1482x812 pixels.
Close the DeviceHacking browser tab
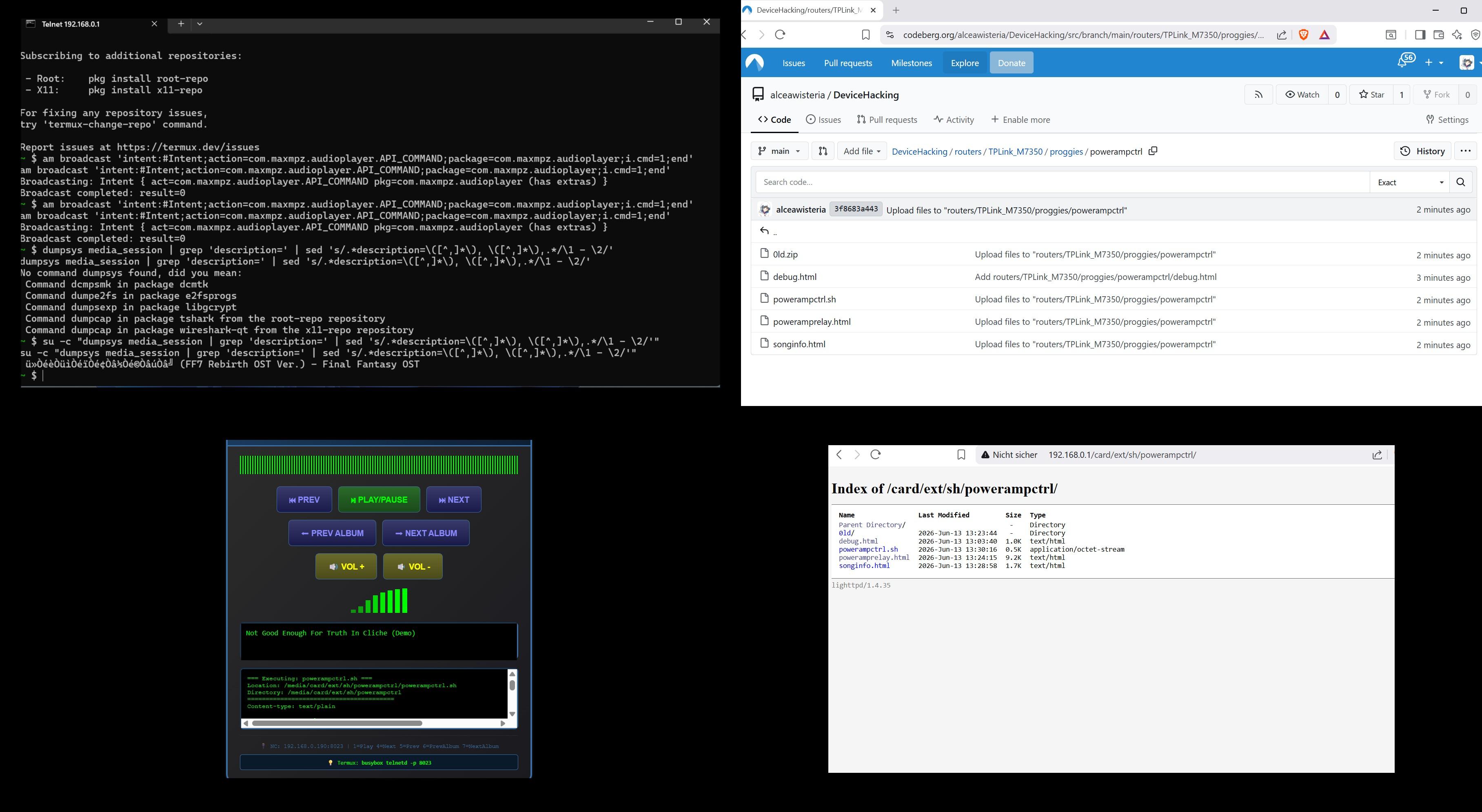873,10
